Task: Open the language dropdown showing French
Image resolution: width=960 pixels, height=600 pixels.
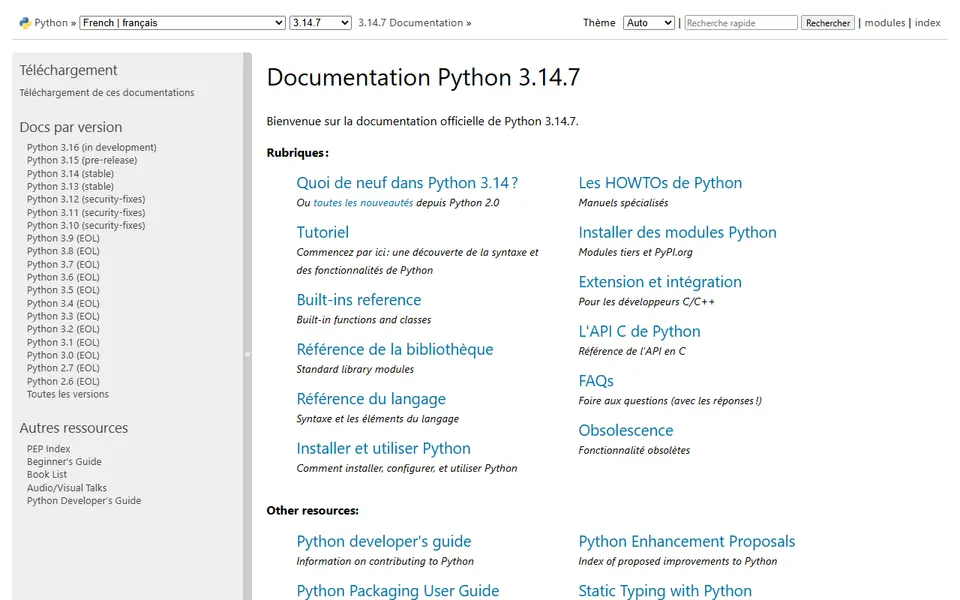Action: pos(182,23)
